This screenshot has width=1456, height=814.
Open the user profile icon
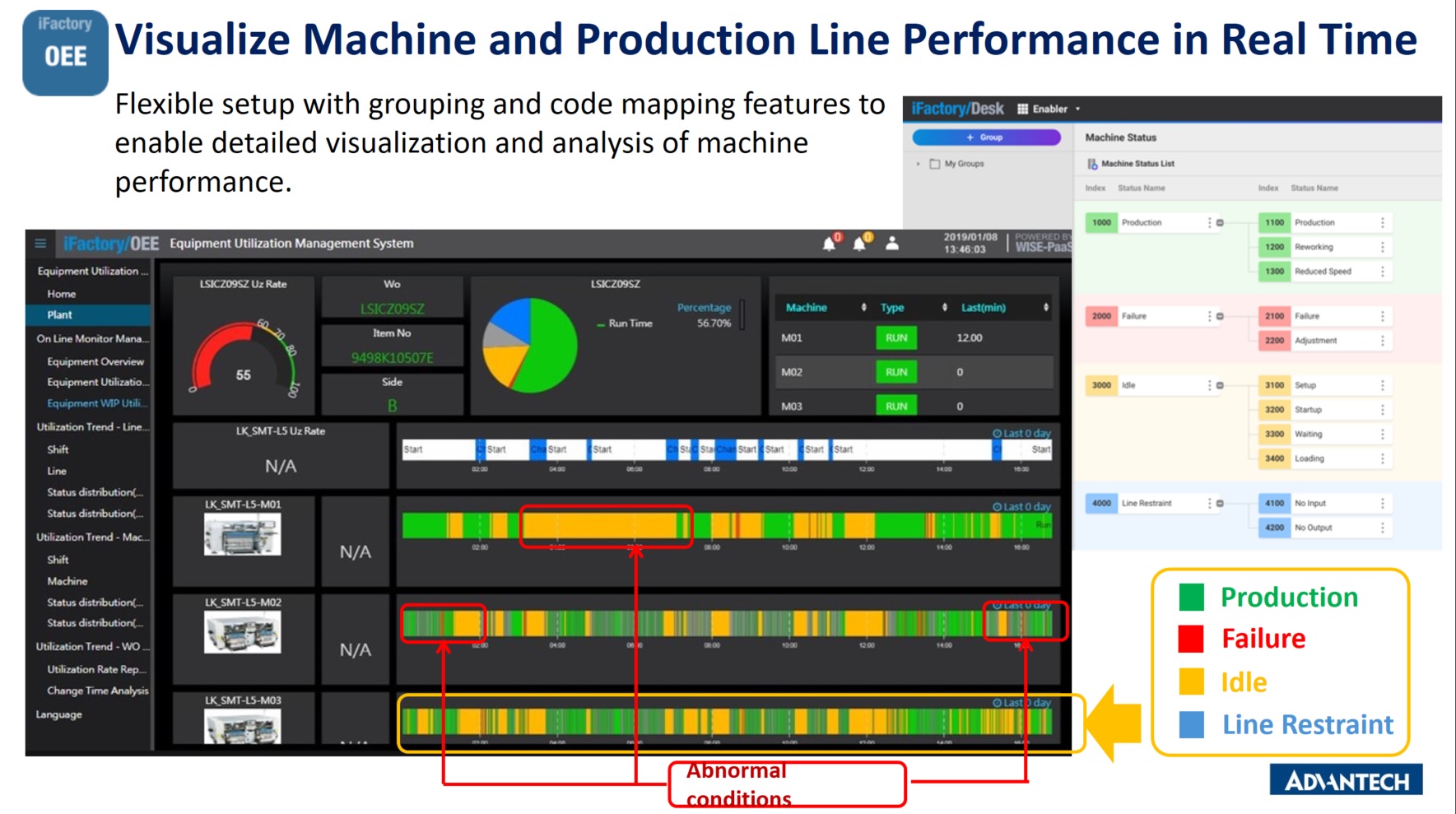tap(891, 244)
